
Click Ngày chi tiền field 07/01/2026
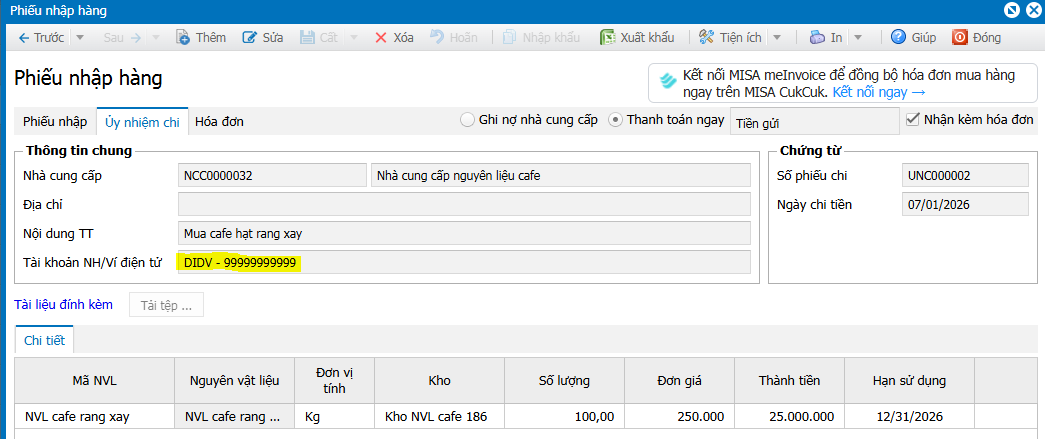(x=964, y=205)
